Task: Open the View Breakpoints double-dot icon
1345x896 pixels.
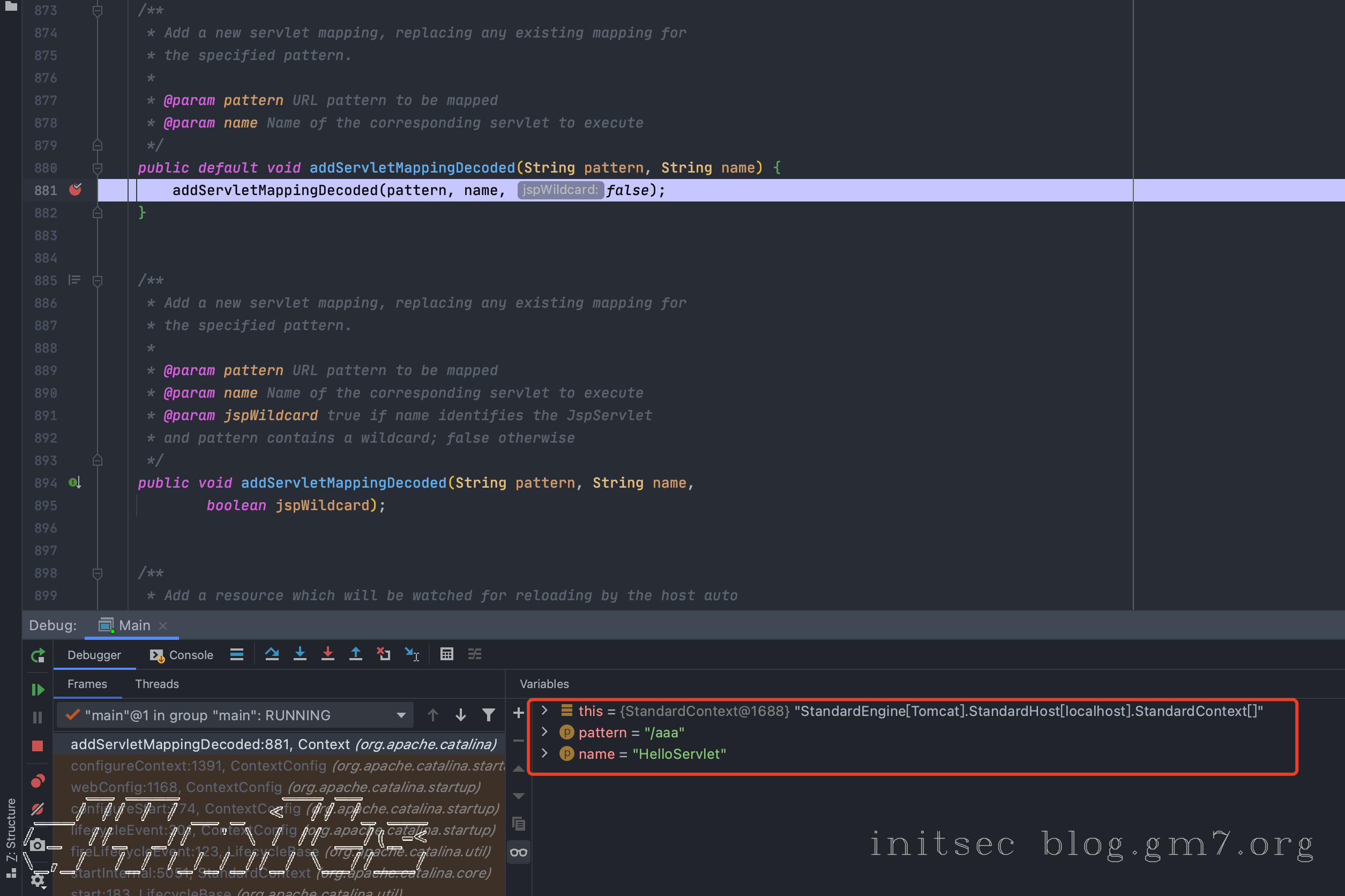Action: [38, 781]
